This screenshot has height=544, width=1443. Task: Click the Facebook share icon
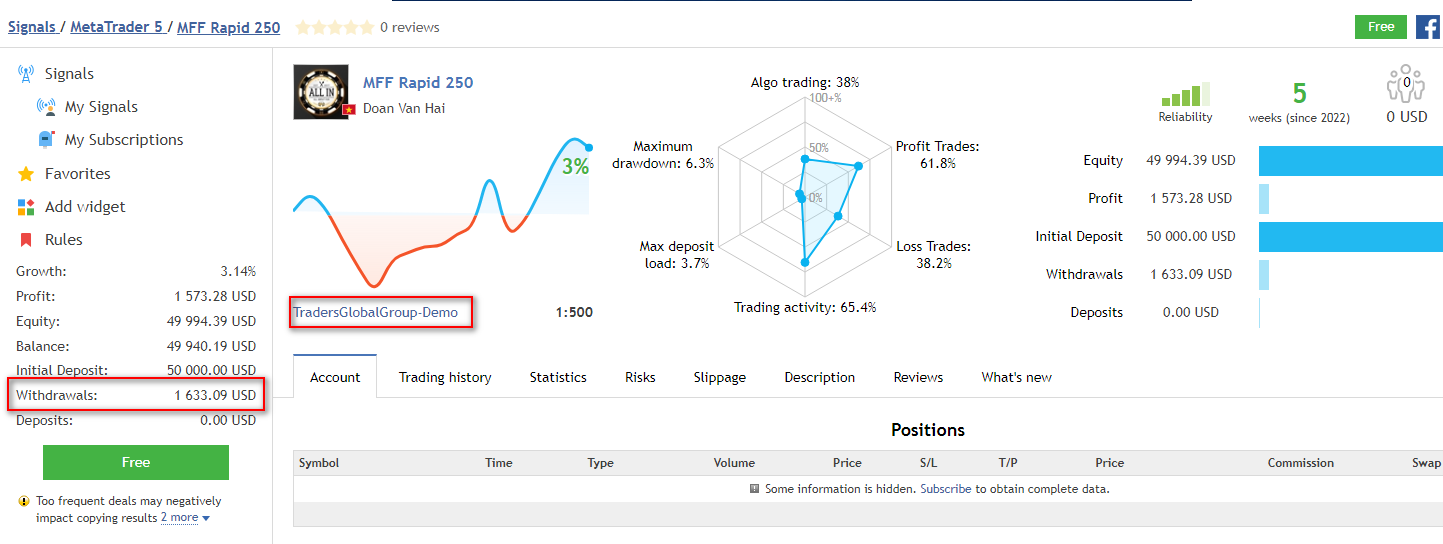(1427, 27)
